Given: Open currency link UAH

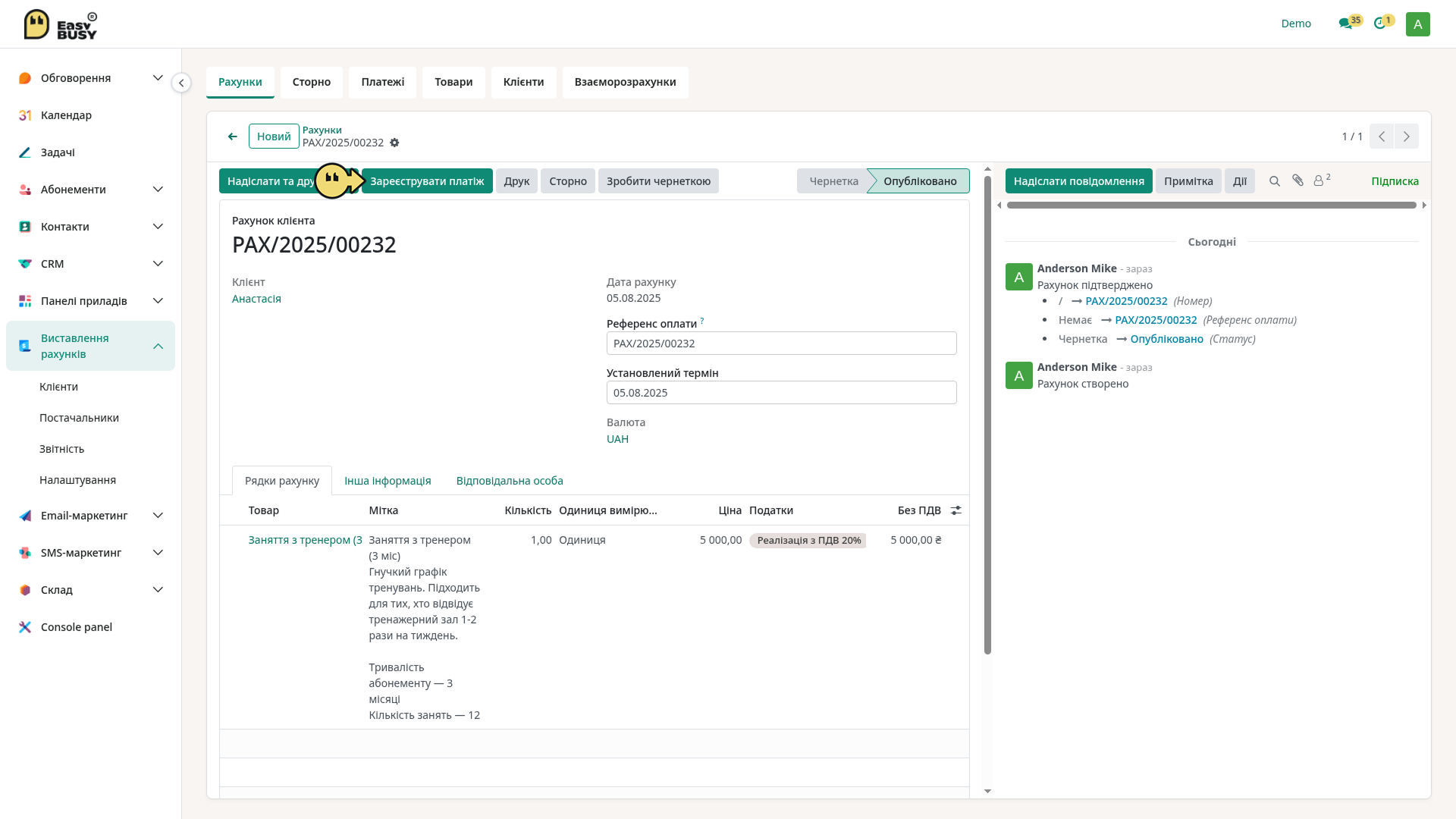Looking at the screenshot, I should click(x=617, y=439).
